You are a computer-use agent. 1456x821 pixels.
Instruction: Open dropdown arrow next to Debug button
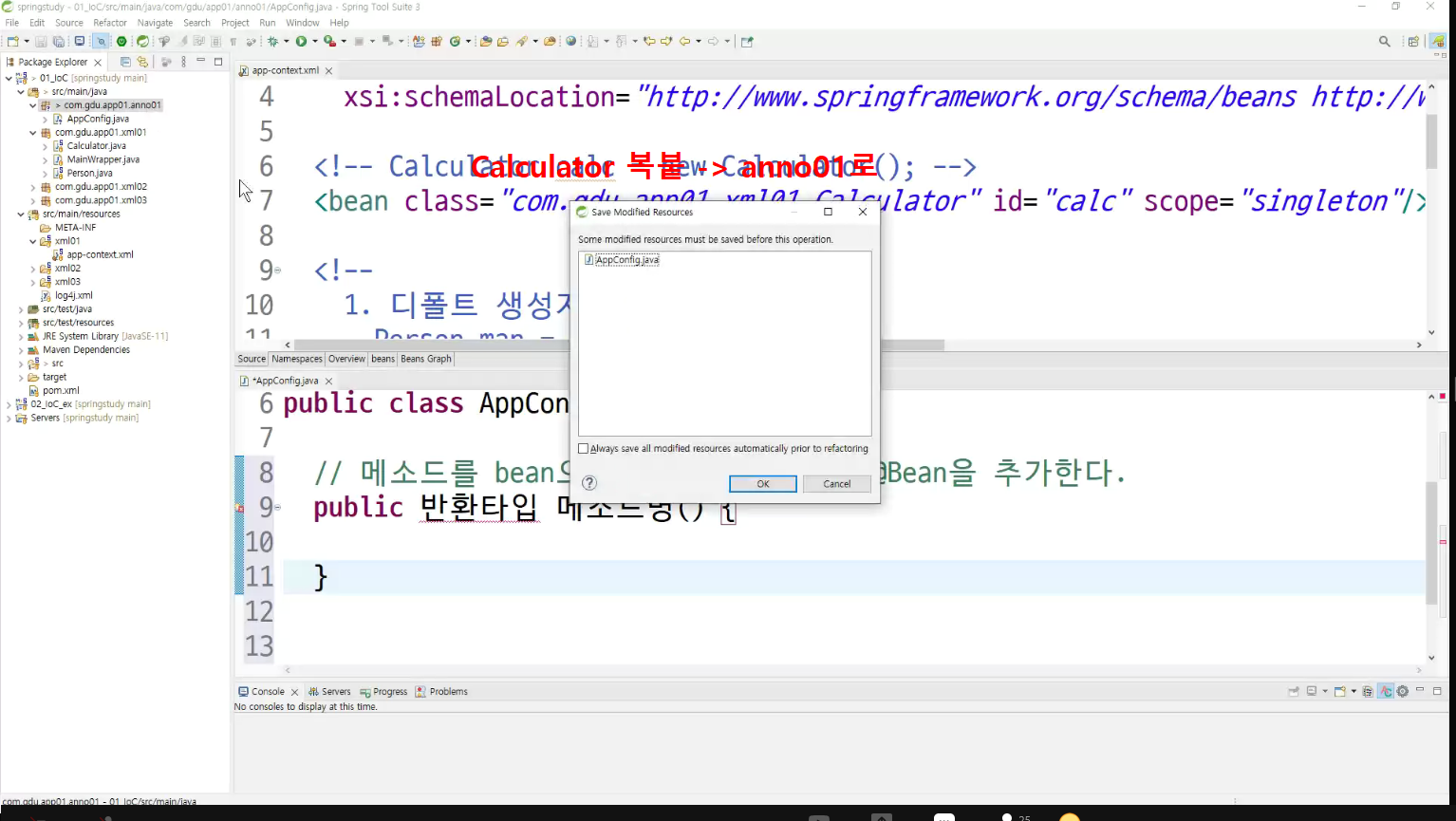tap(287, 42)
